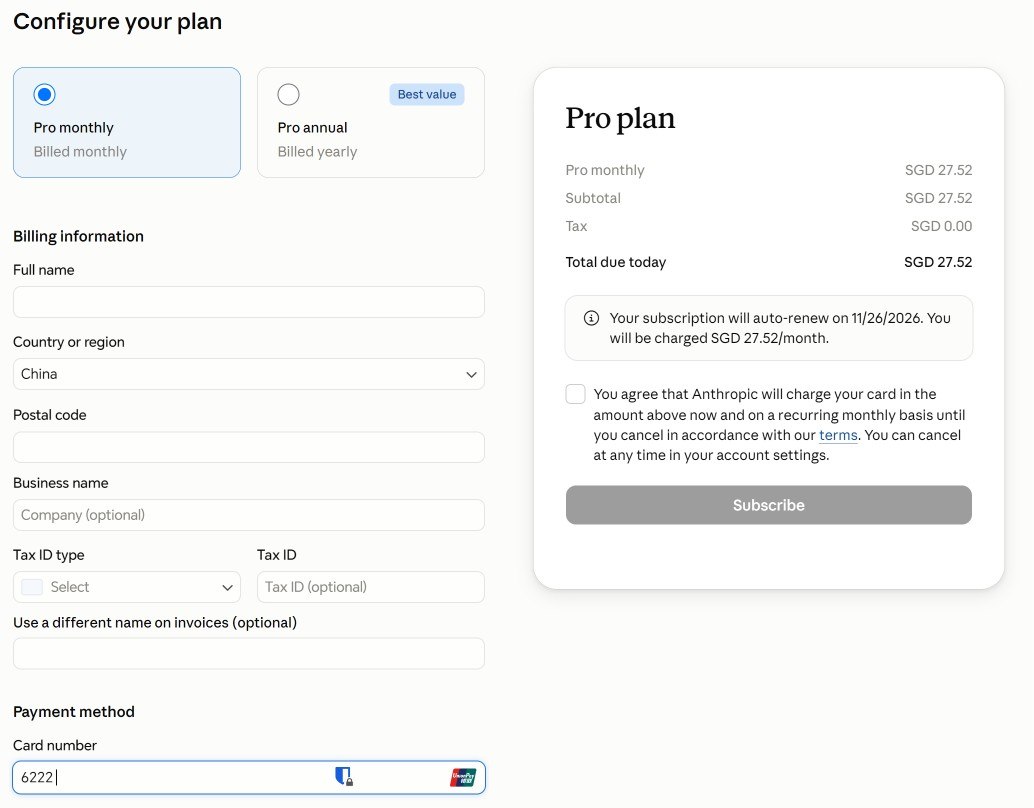
Task: Select the Pro monthly radio button
Action: [45, 94]
